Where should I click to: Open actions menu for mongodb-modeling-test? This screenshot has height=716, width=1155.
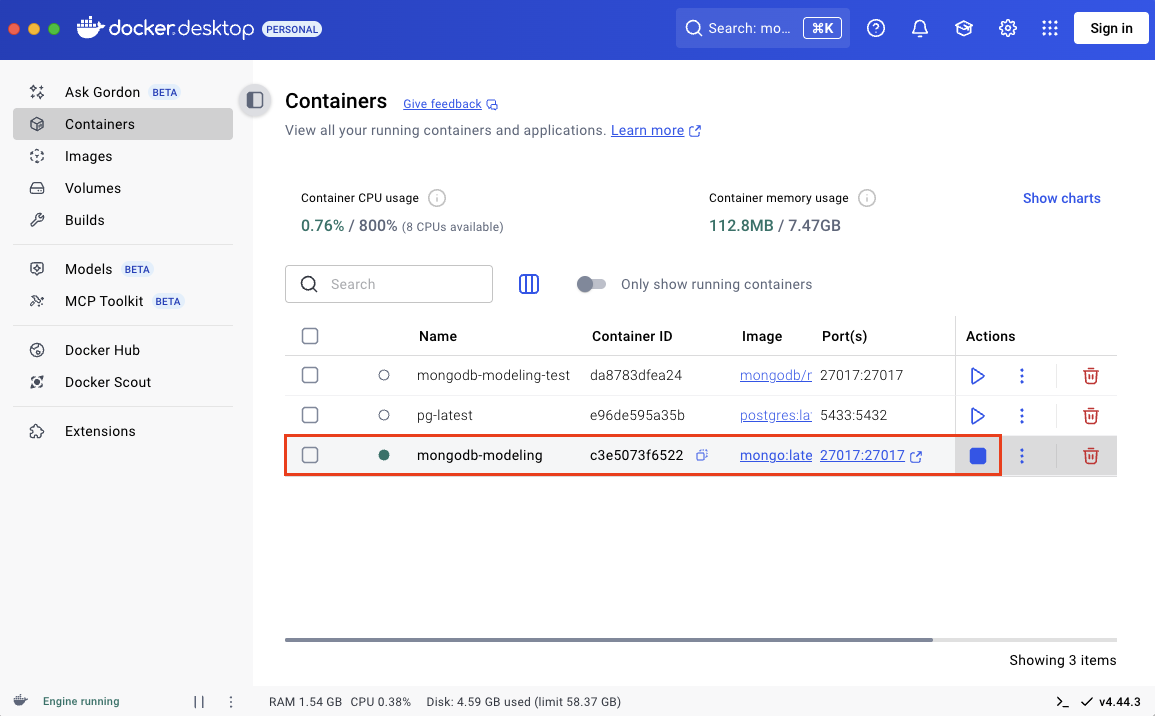click(x=1021, y=375)
